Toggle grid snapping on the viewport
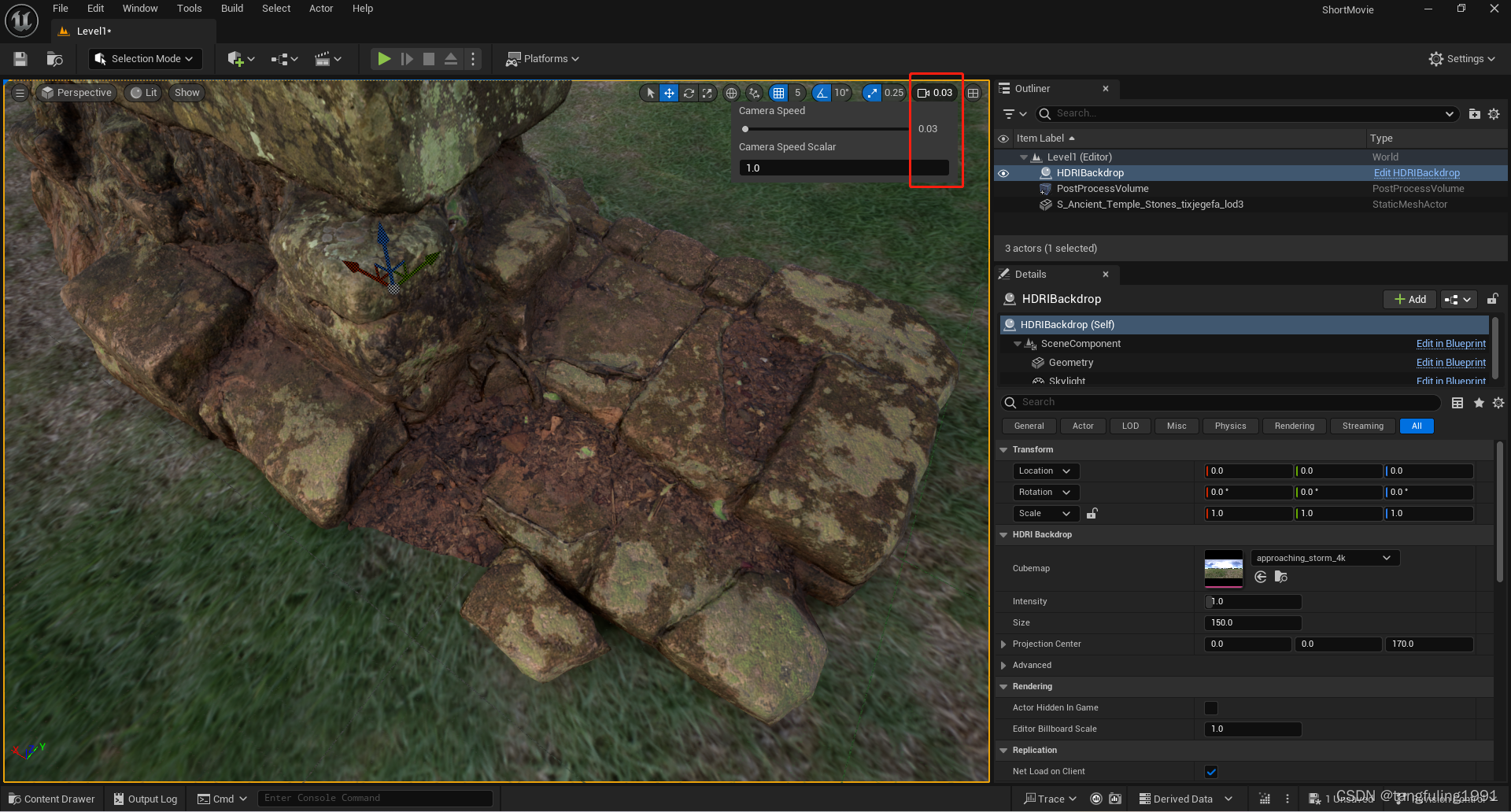 [x=778, y=93]
